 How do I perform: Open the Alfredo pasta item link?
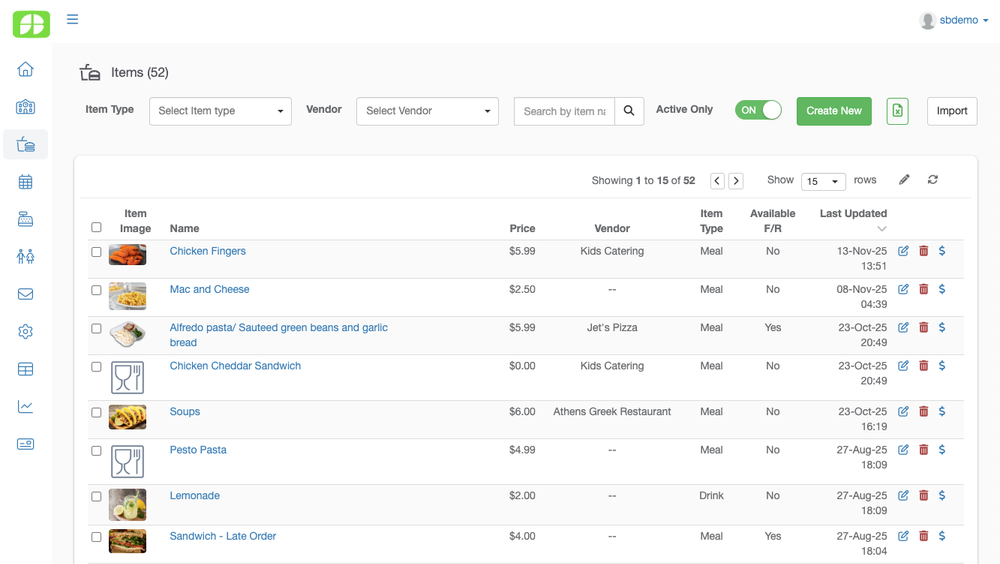tap(279, 335)
